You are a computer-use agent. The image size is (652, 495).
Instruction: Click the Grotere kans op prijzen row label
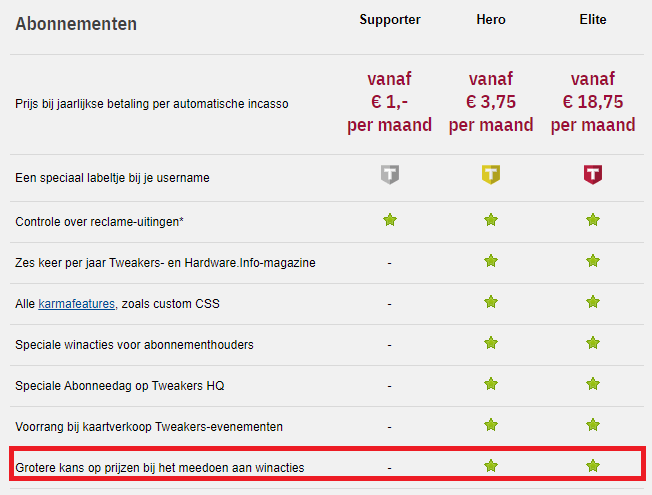pyautogui.click(x=160, y=467)
